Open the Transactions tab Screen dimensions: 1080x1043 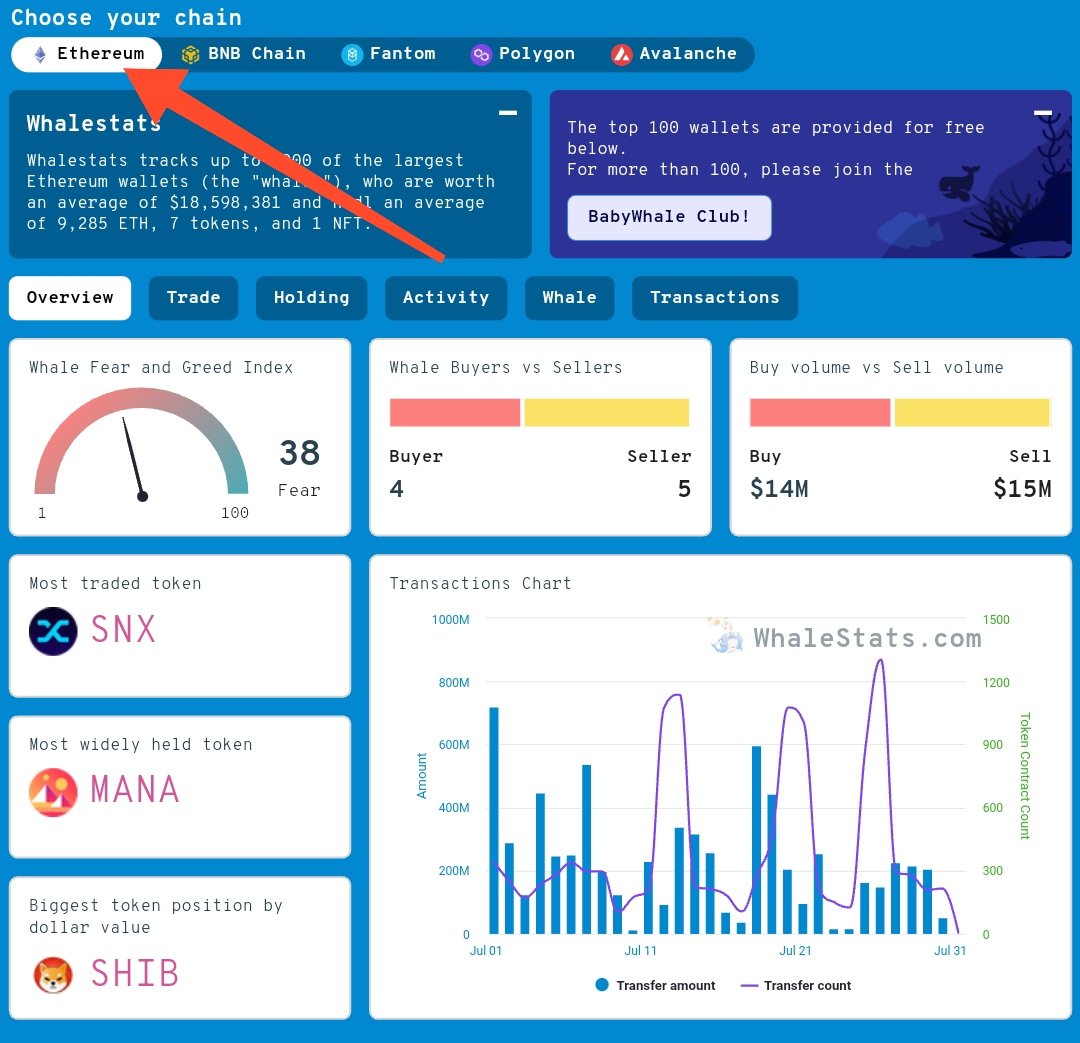point(715,298)
